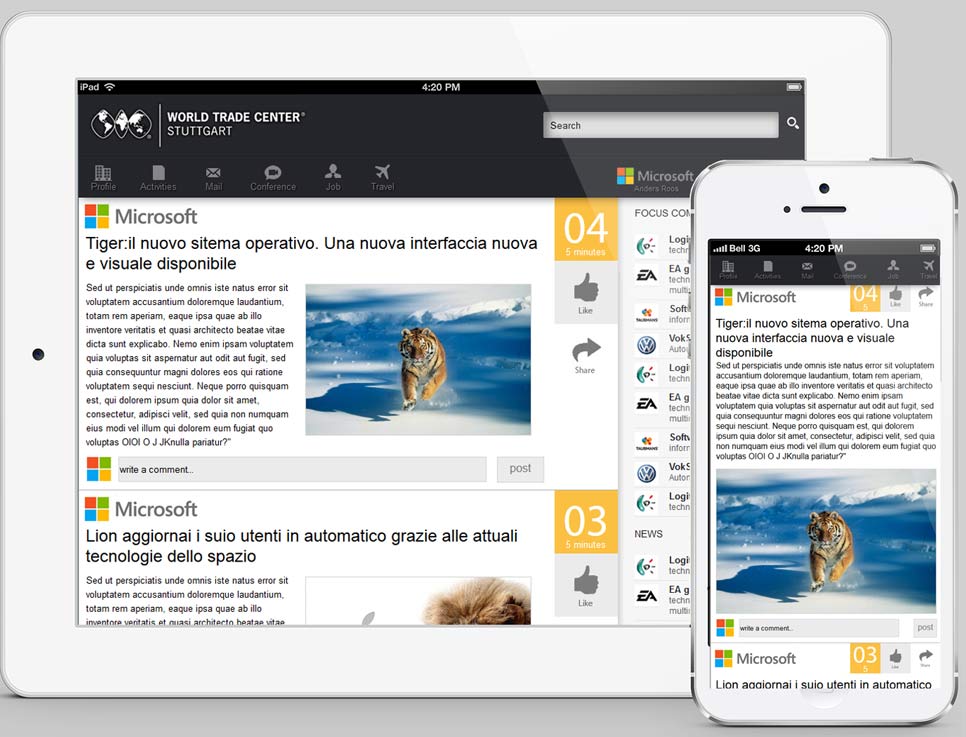
Task: Click the tiger photo on the tablet
Action: pyautogui.click(x=417, y=359)
